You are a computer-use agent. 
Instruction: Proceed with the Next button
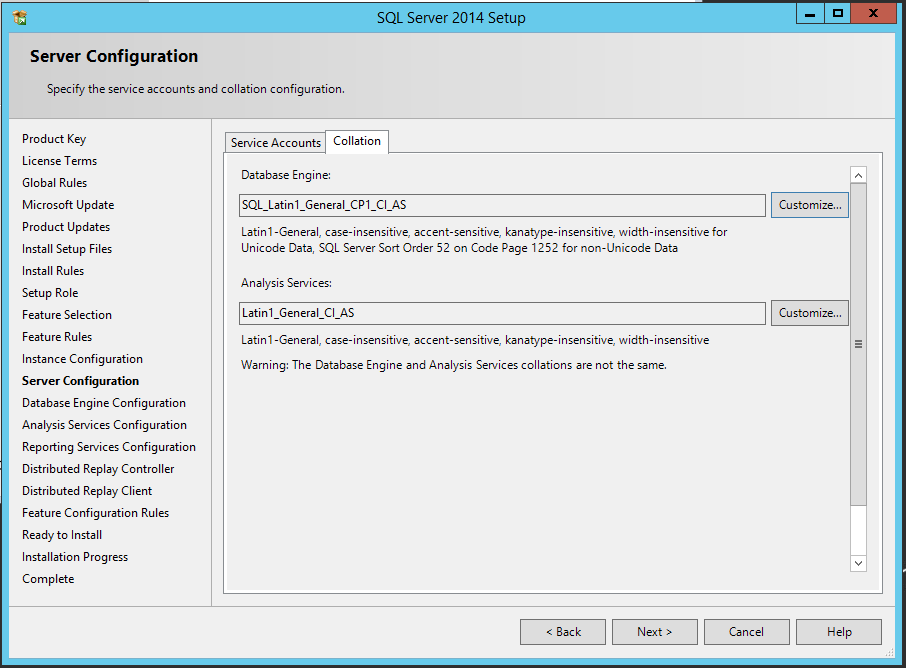pyautogui.click(x=655, y=632)
